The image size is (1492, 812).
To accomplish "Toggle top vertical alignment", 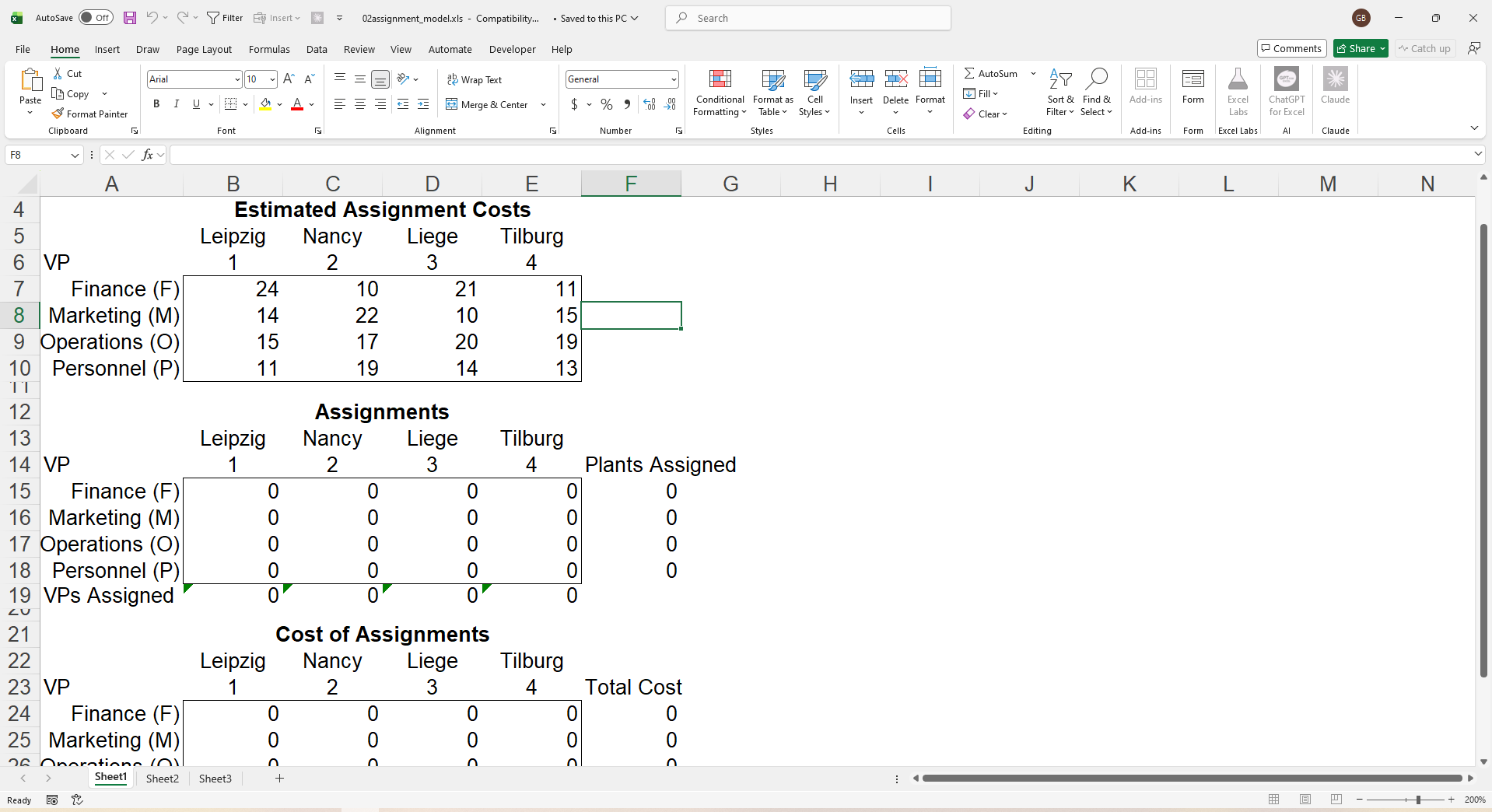I will [340, 79].
